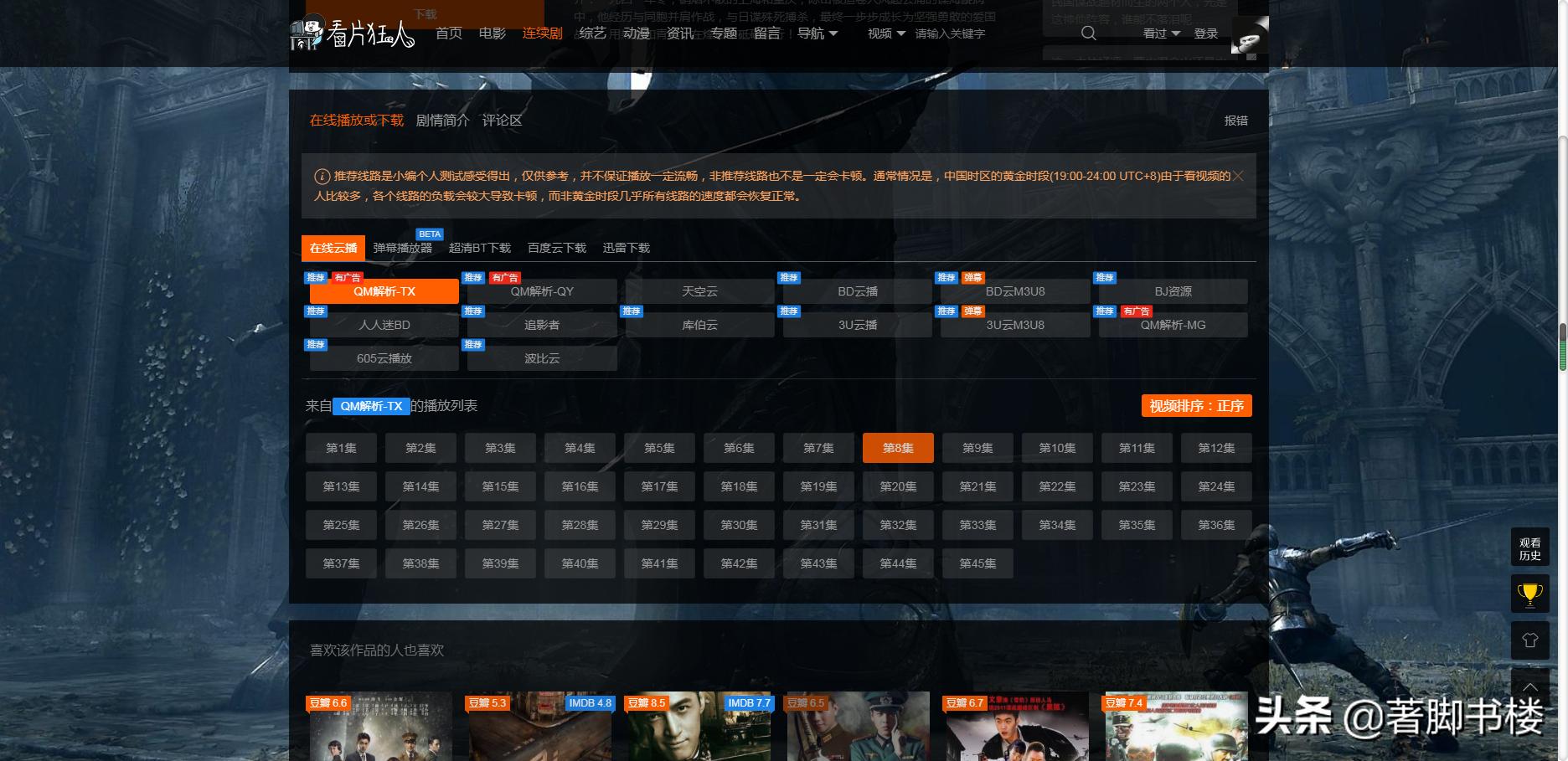Choose the 天空云 playback source
The image size is (1568, 761).
700,291
